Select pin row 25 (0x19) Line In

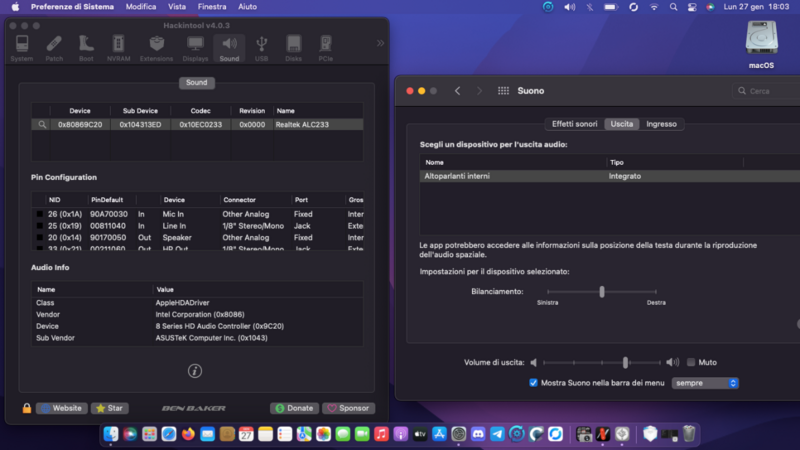pos(197,226)
